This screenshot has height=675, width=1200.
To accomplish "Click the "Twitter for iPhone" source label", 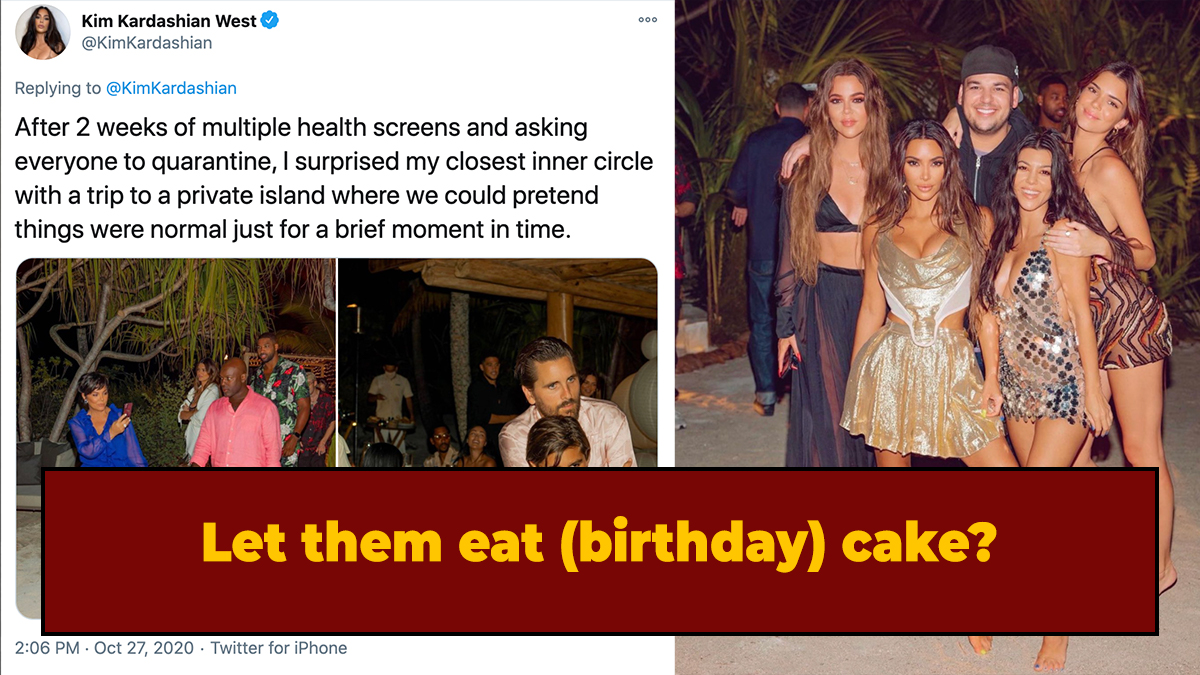I will click(279, 648).
